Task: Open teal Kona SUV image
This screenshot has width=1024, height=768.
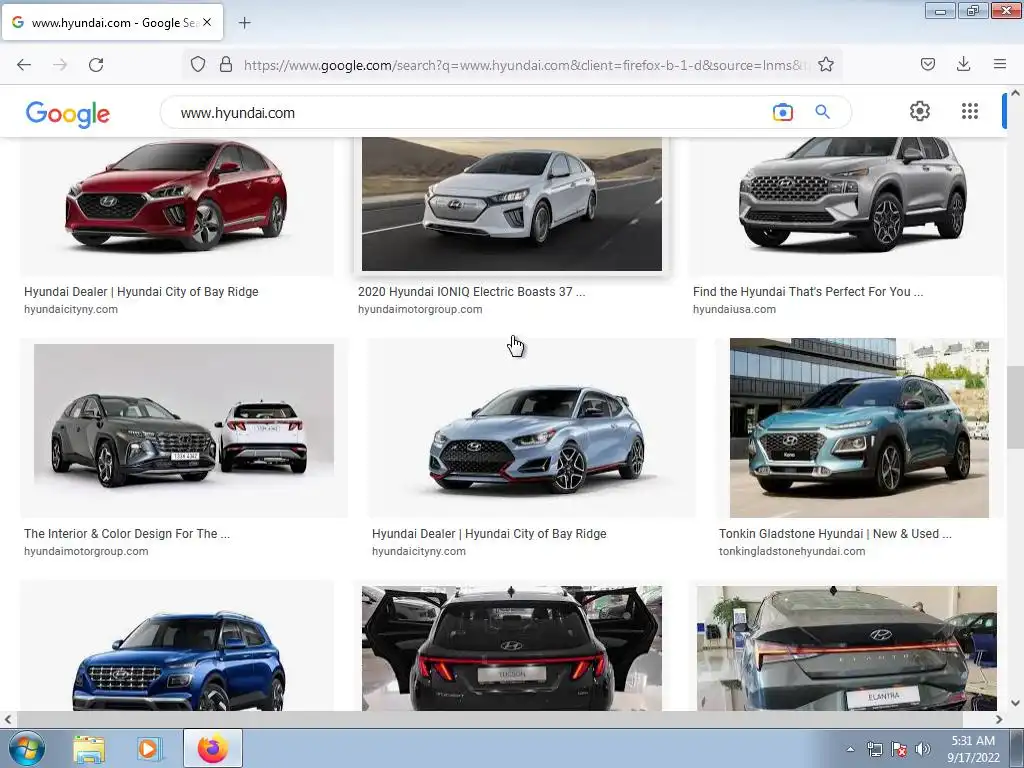Action: (x=859, y=428)
